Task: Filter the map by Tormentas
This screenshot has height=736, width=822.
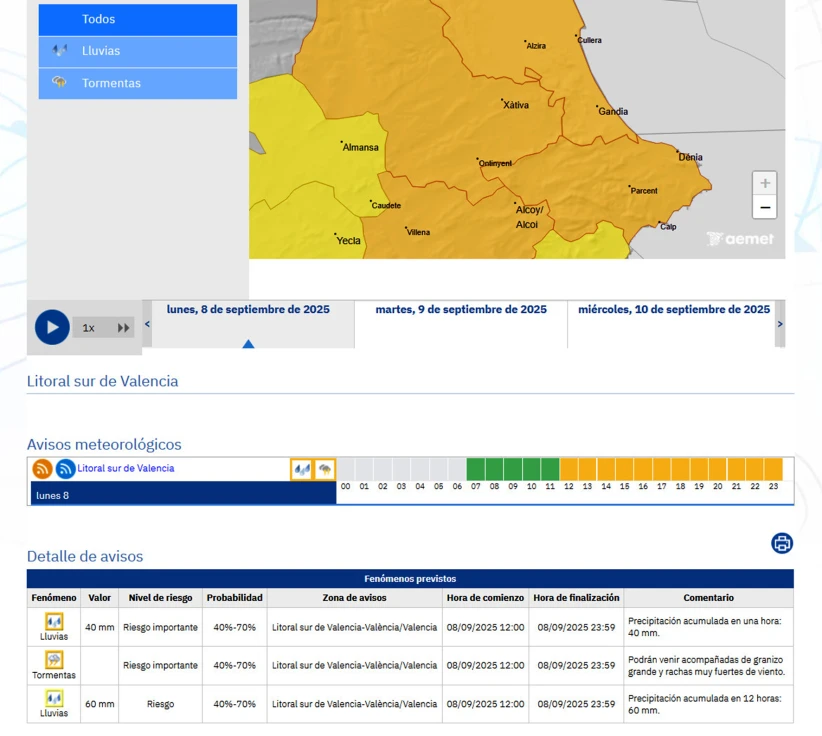Action: (138, 83)
